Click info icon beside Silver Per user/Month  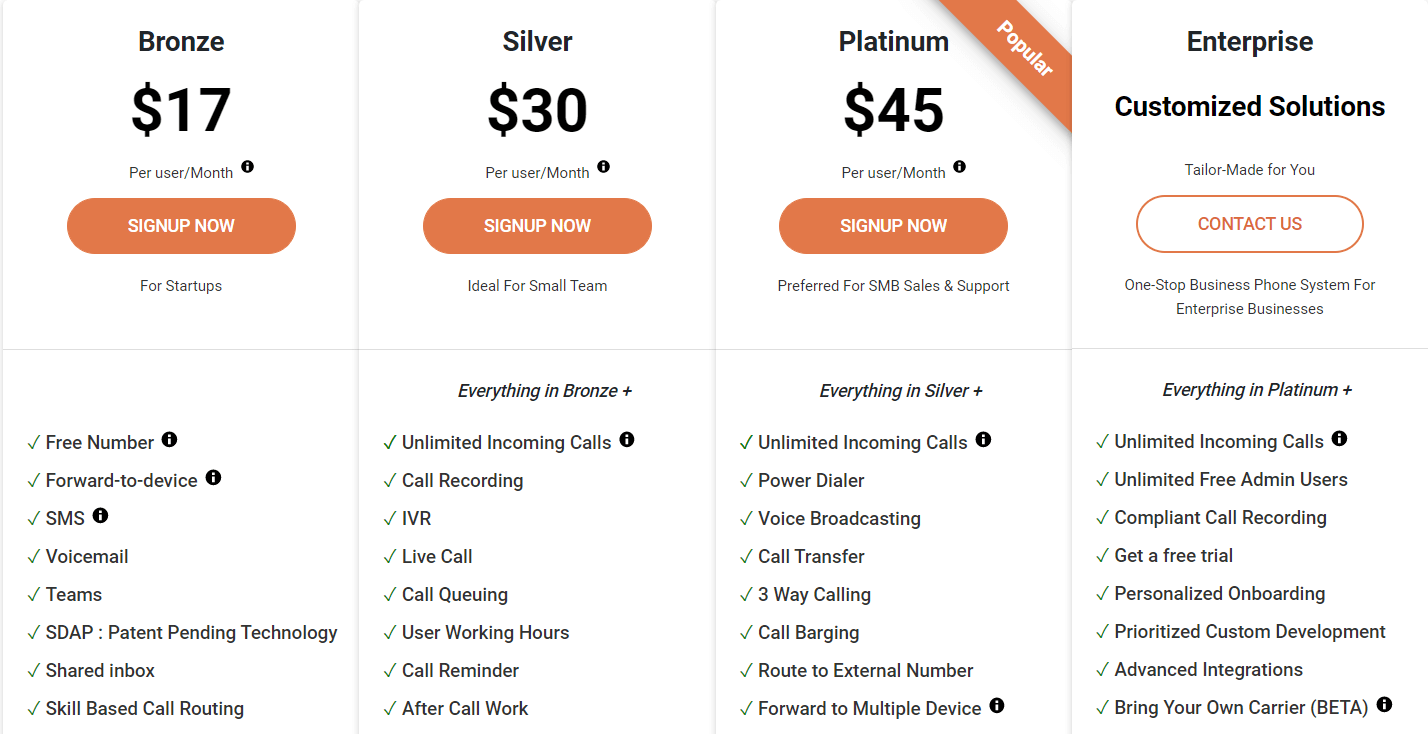[604, 167]
